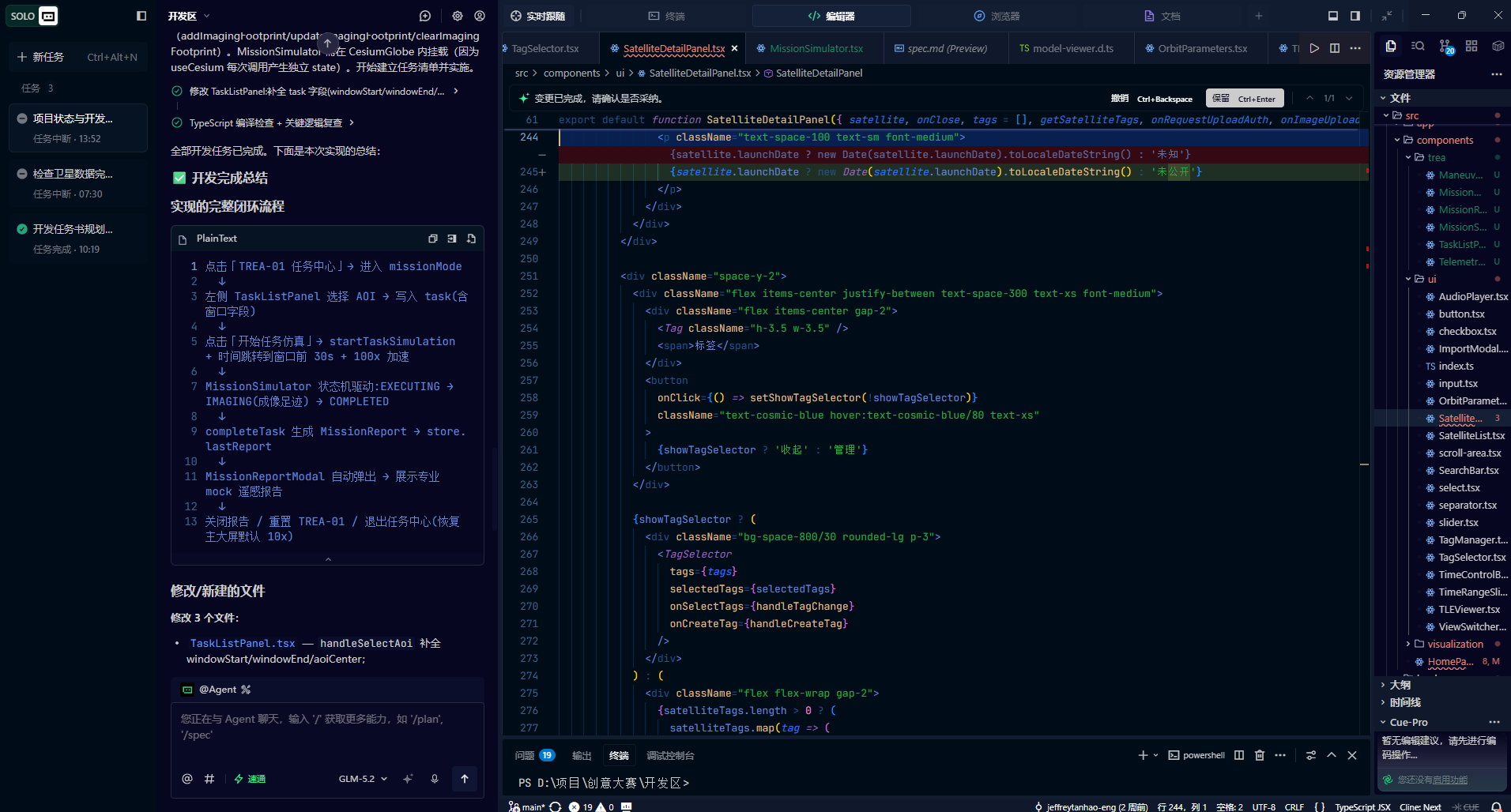1511x812 pixels.
Task: Toggle right sidebar layout visibility
Action: (1355, 16)
